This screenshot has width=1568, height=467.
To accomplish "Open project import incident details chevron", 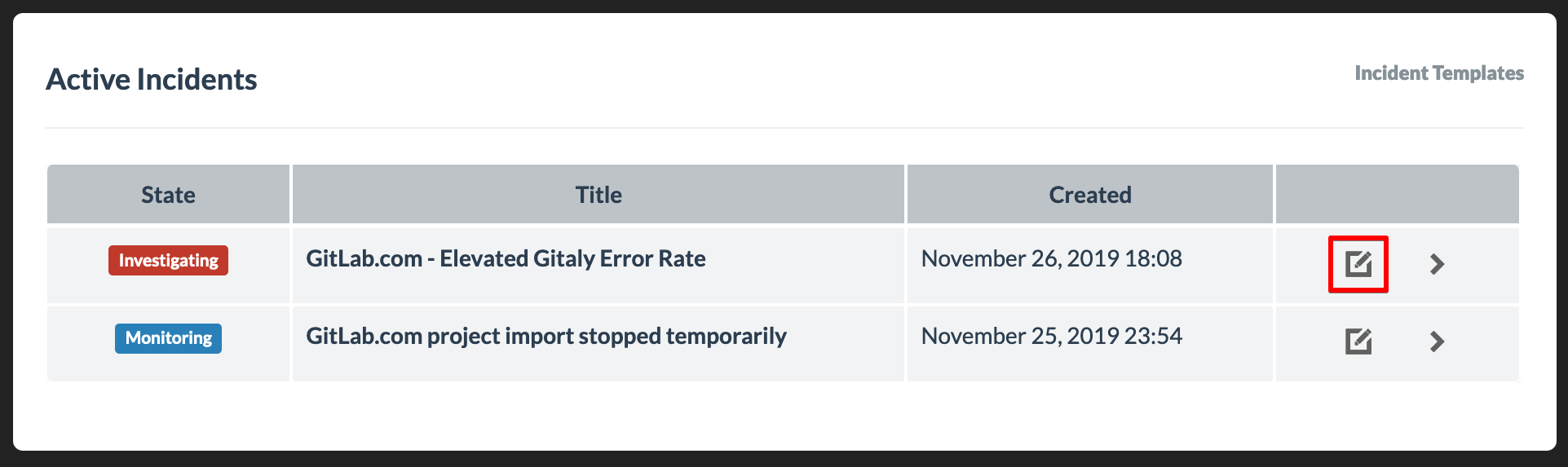I will point(1437,341).
